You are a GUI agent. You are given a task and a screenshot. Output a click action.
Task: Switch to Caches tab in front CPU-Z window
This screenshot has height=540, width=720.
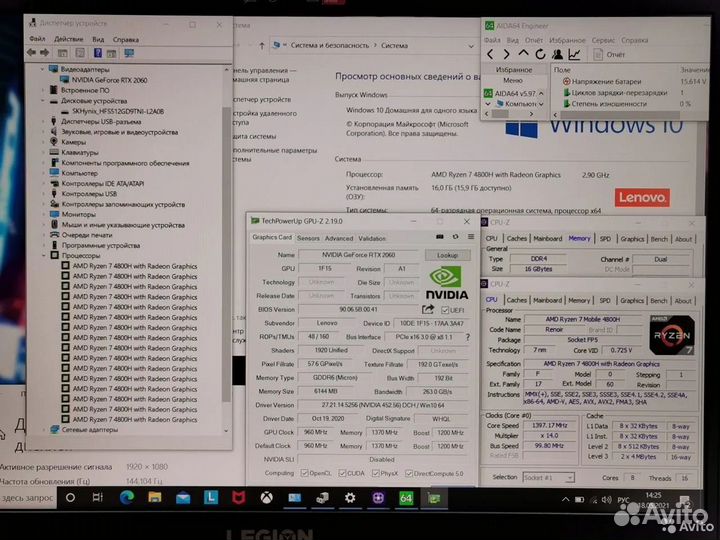point(517,300)
